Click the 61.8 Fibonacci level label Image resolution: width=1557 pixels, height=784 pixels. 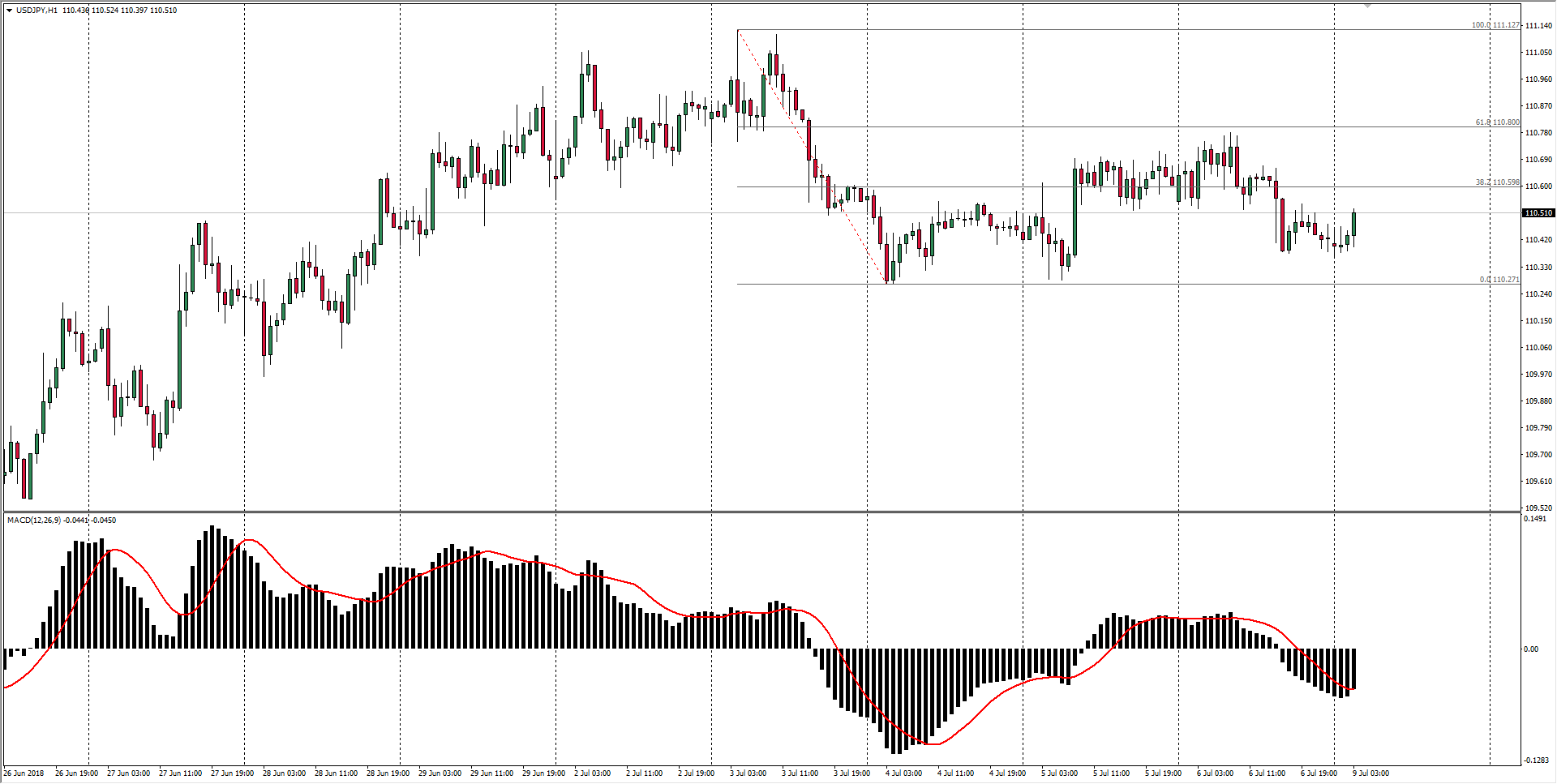point(1497,122)
